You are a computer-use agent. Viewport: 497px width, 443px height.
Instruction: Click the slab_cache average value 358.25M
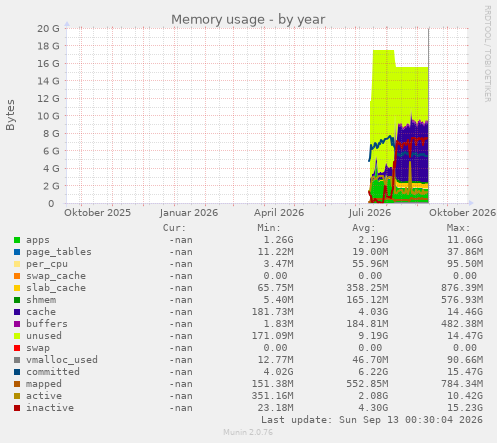tap(367, 288)
